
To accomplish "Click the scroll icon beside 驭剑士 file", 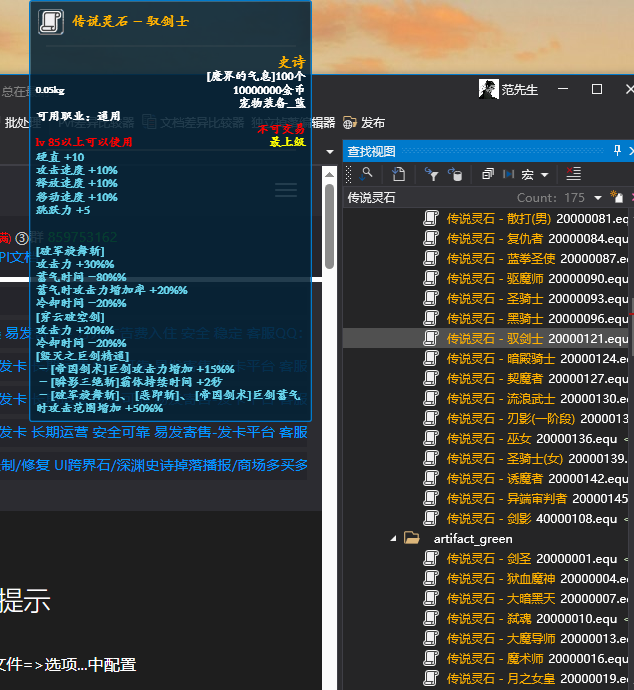I will point(431,338).
